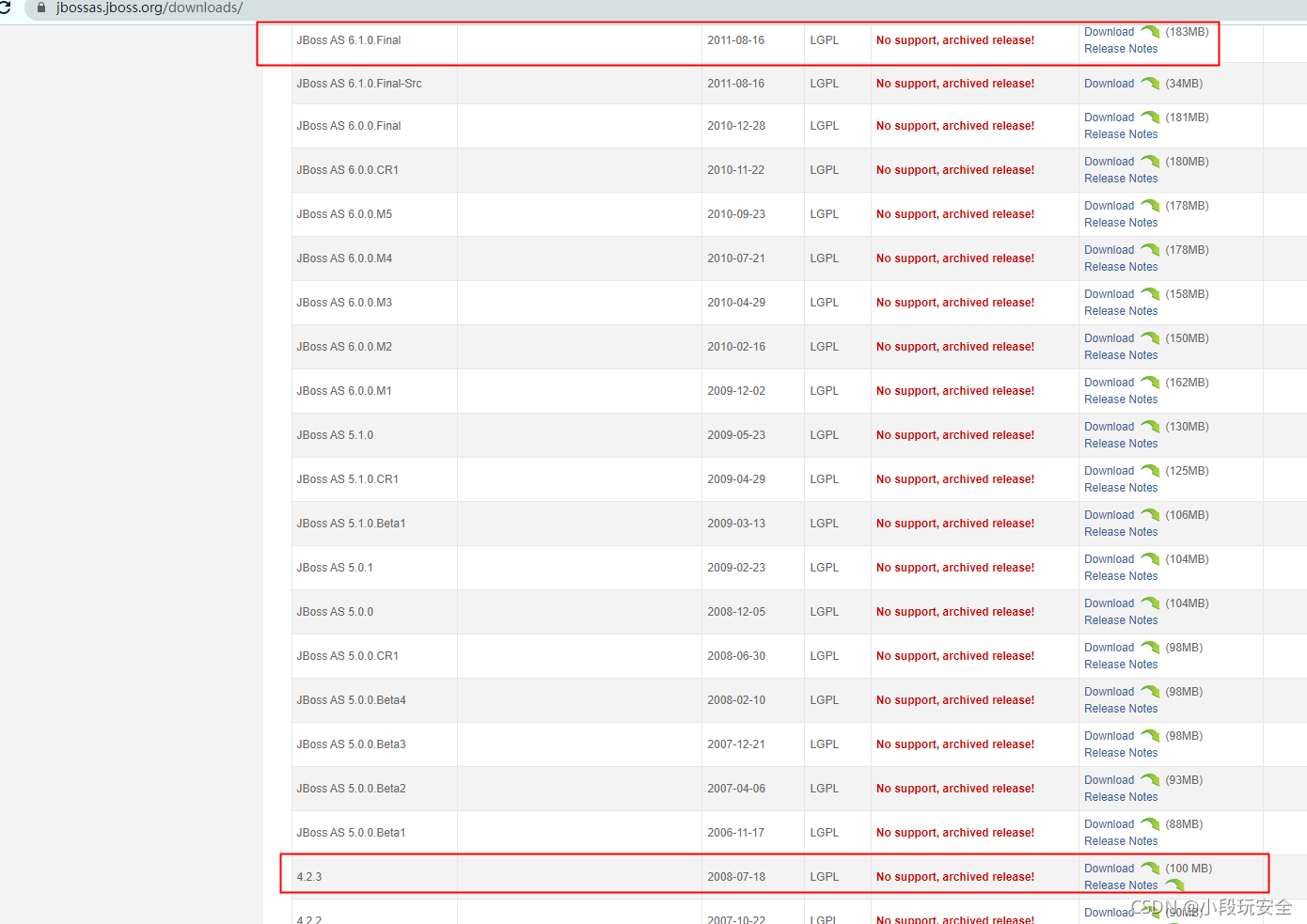
Task: Click the (183MB) size label
Action: tap(1187, 32)
